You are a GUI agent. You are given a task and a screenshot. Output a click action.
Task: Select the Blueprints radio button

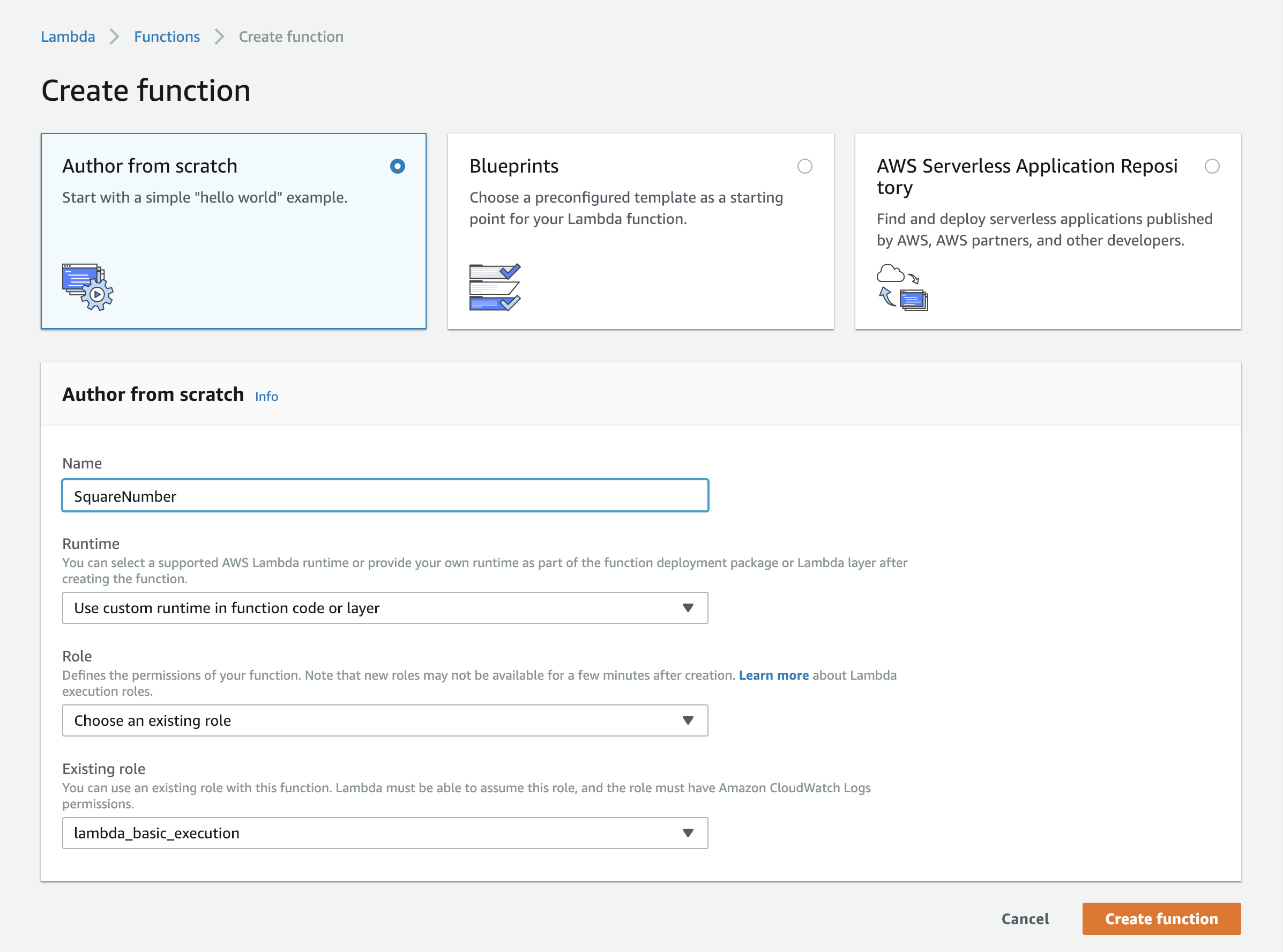tap(805, 167)
